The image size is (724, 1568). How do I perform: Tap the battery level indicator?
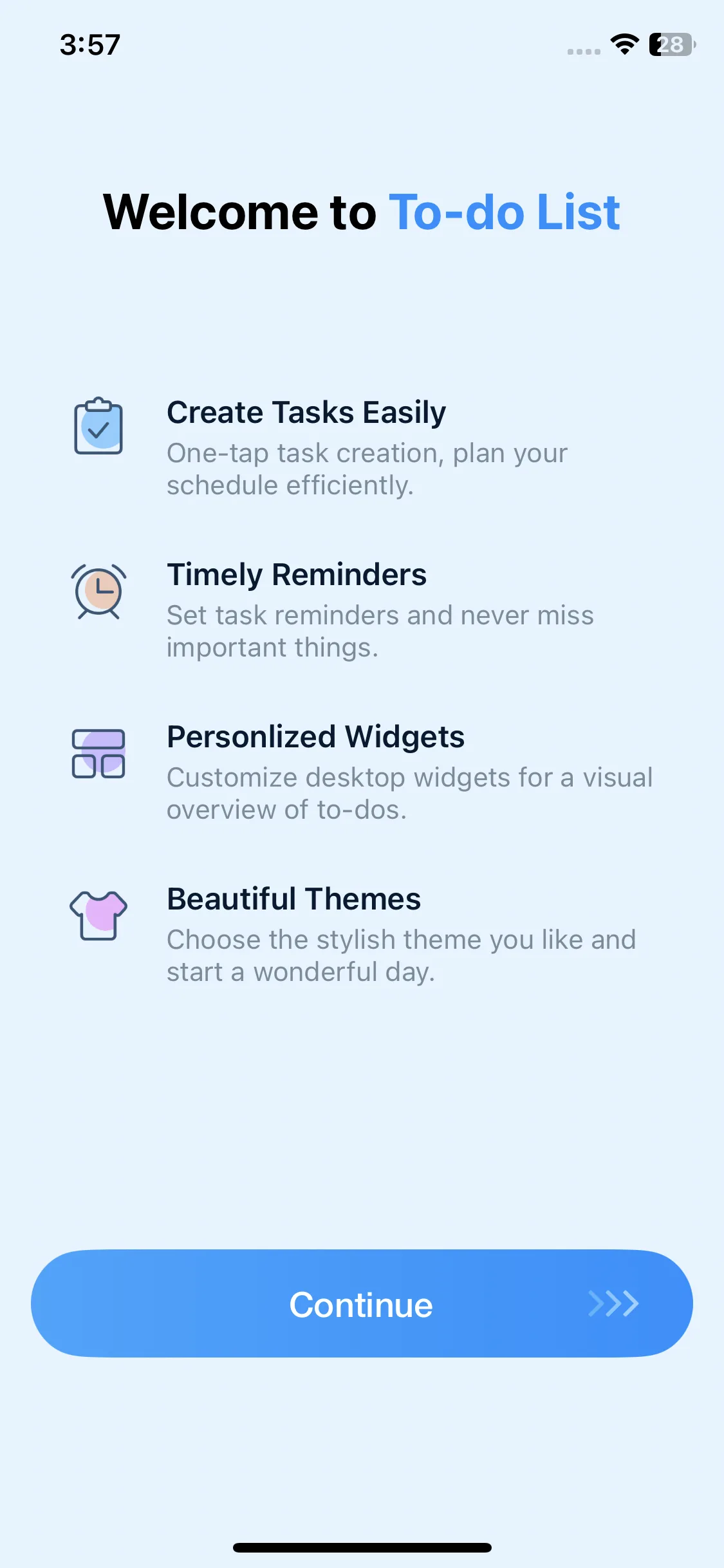pyautogui.click(x=672, y=44)
